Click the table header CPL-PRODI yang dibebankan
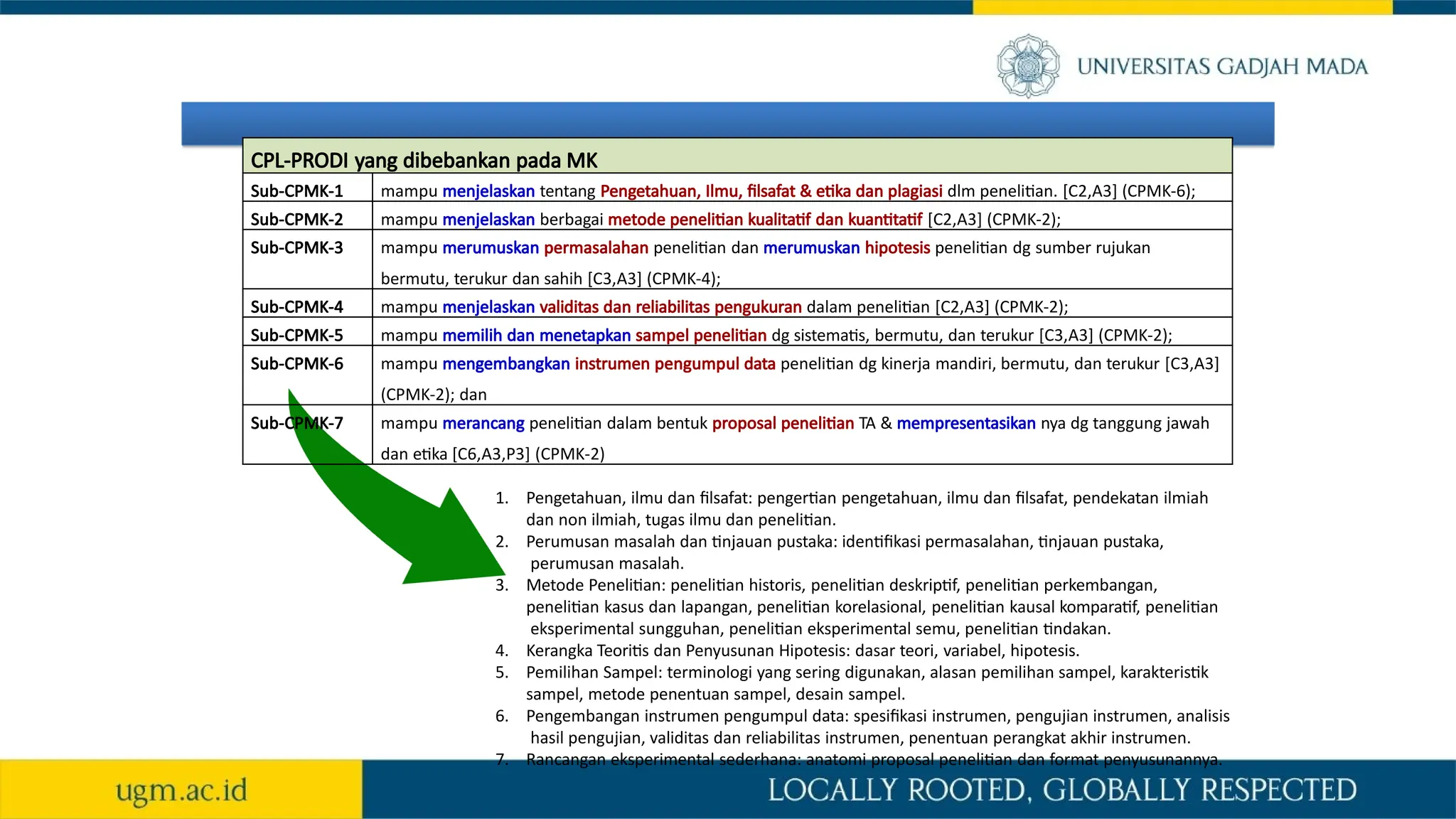The height and width of the screenshot is (819, 1456). click(x=424, y=160)
